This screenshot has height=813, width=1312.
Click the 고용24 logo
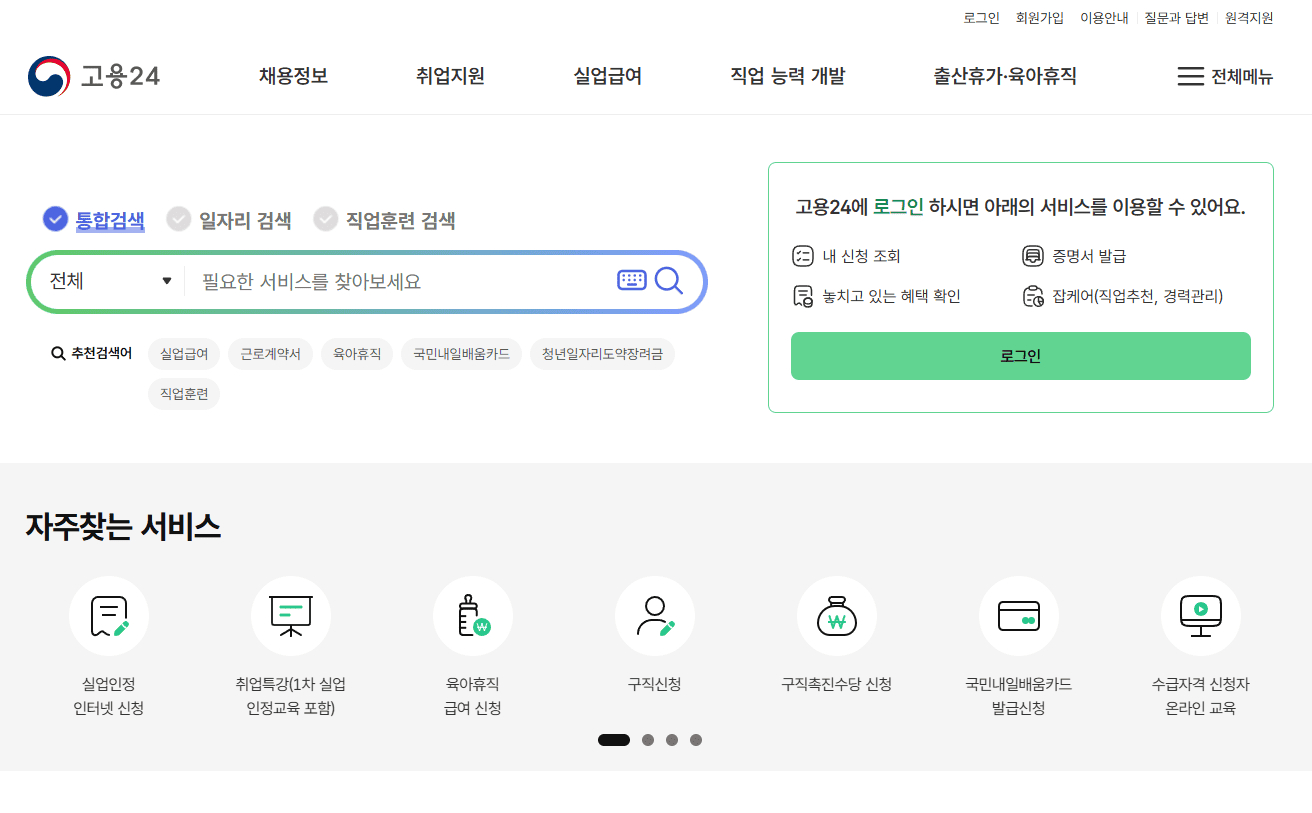[93, 76]
